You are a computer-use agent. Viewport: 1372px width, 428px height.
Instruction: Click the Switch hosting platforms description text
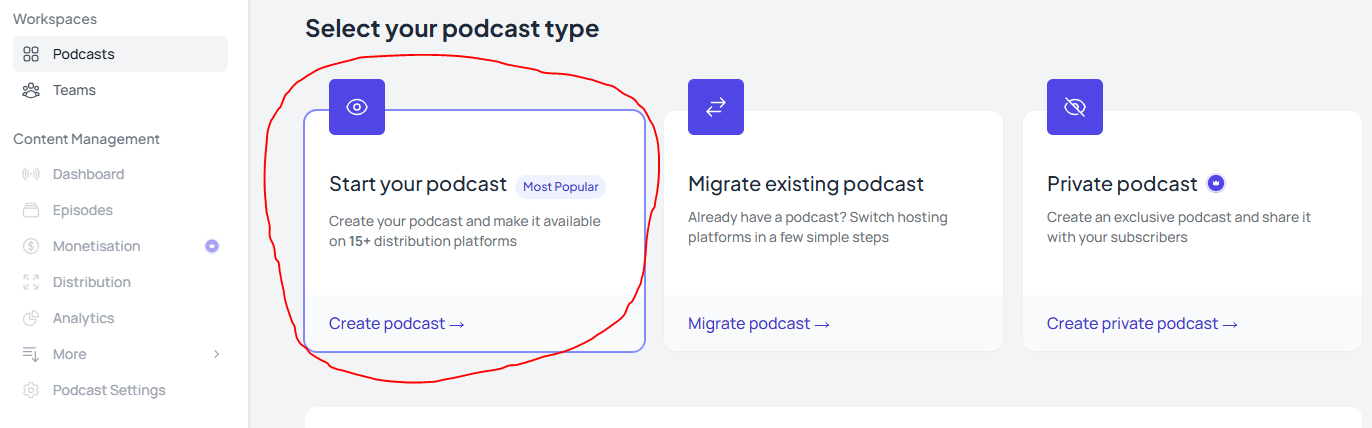click(x=818, y=228)
